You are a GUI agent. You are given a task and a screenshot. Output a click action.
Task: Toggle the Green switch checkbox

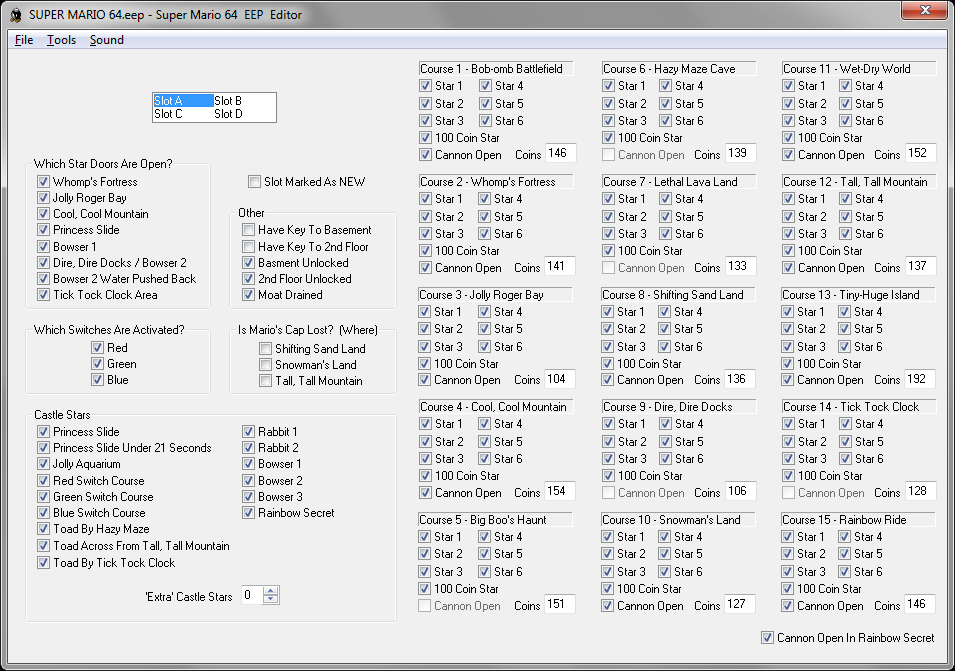point(97,364)
